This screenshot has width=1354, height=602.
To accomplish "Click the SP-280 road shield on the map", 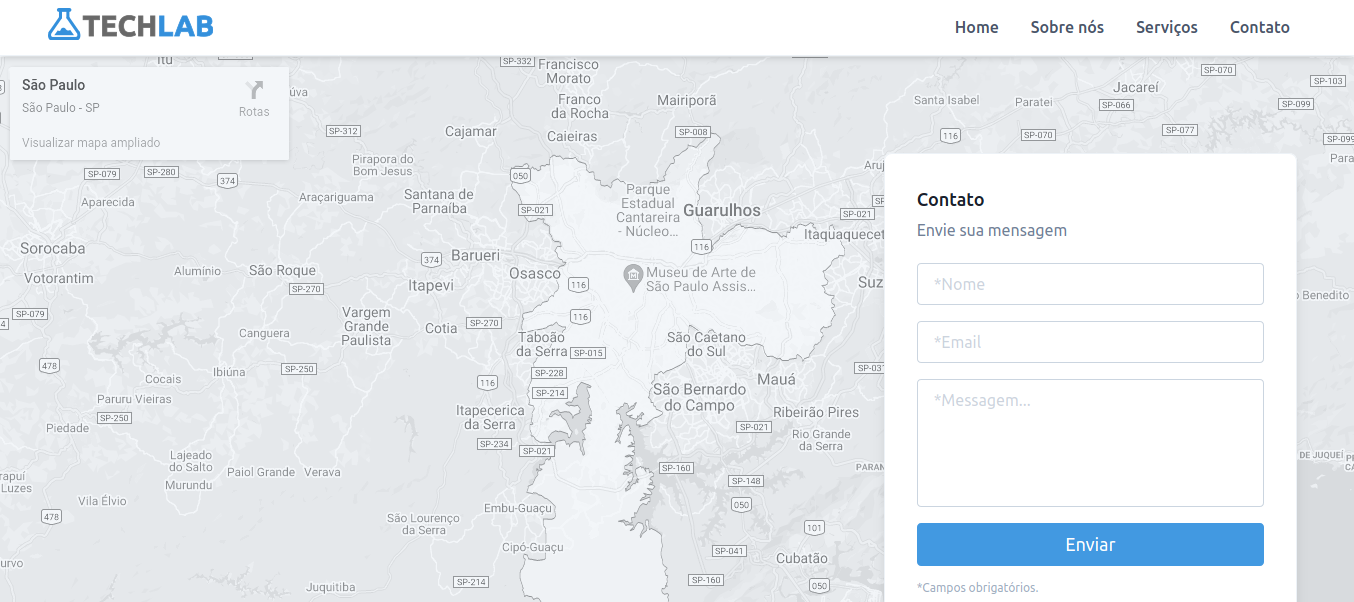I will point(160,171).
